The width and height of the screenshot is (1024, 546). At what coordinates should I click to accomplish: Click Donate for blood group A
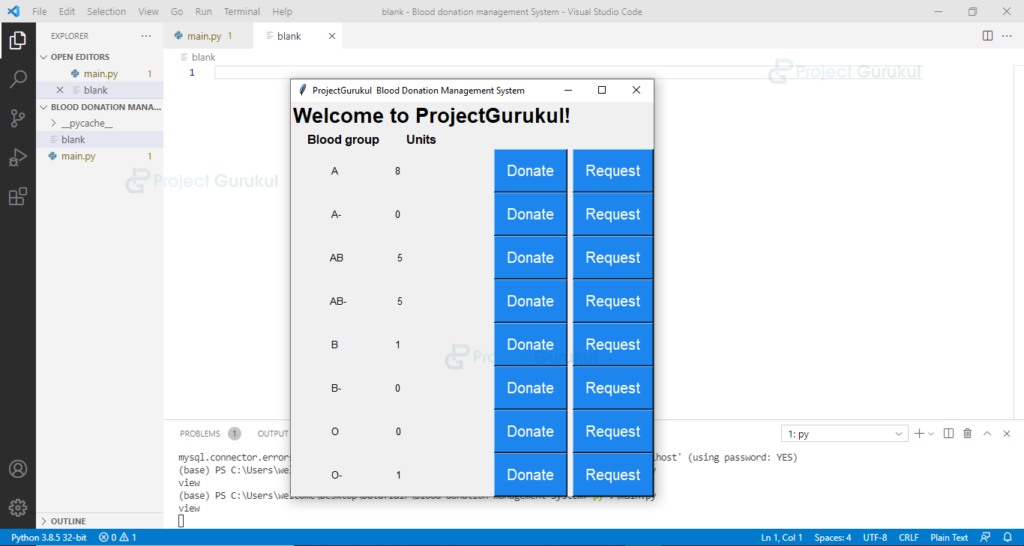point(530,170)
